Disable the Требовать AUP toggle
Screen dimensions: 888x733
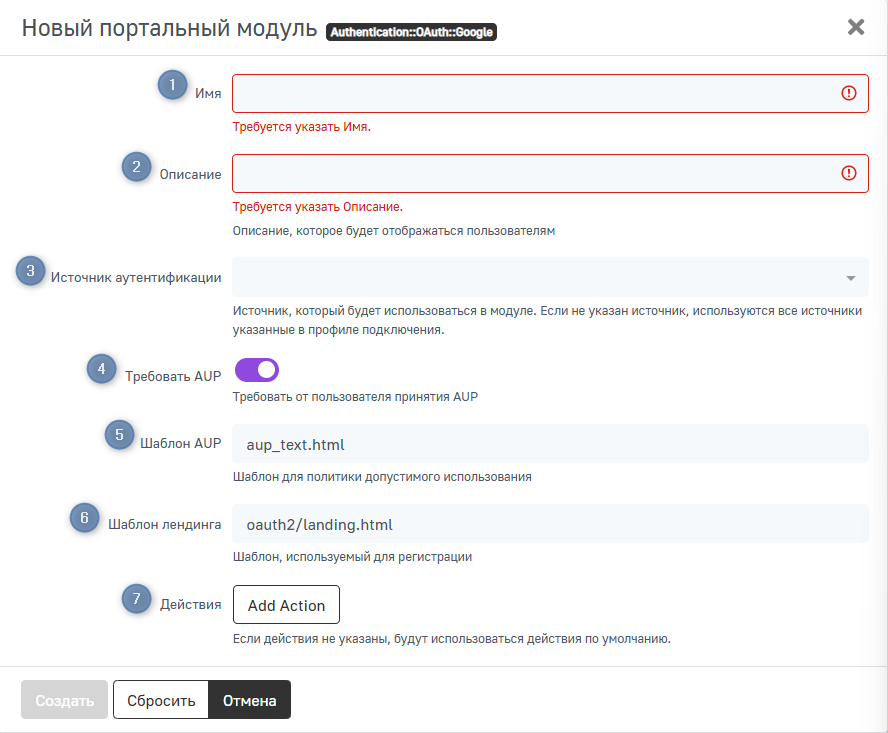[x=257, y=370]
